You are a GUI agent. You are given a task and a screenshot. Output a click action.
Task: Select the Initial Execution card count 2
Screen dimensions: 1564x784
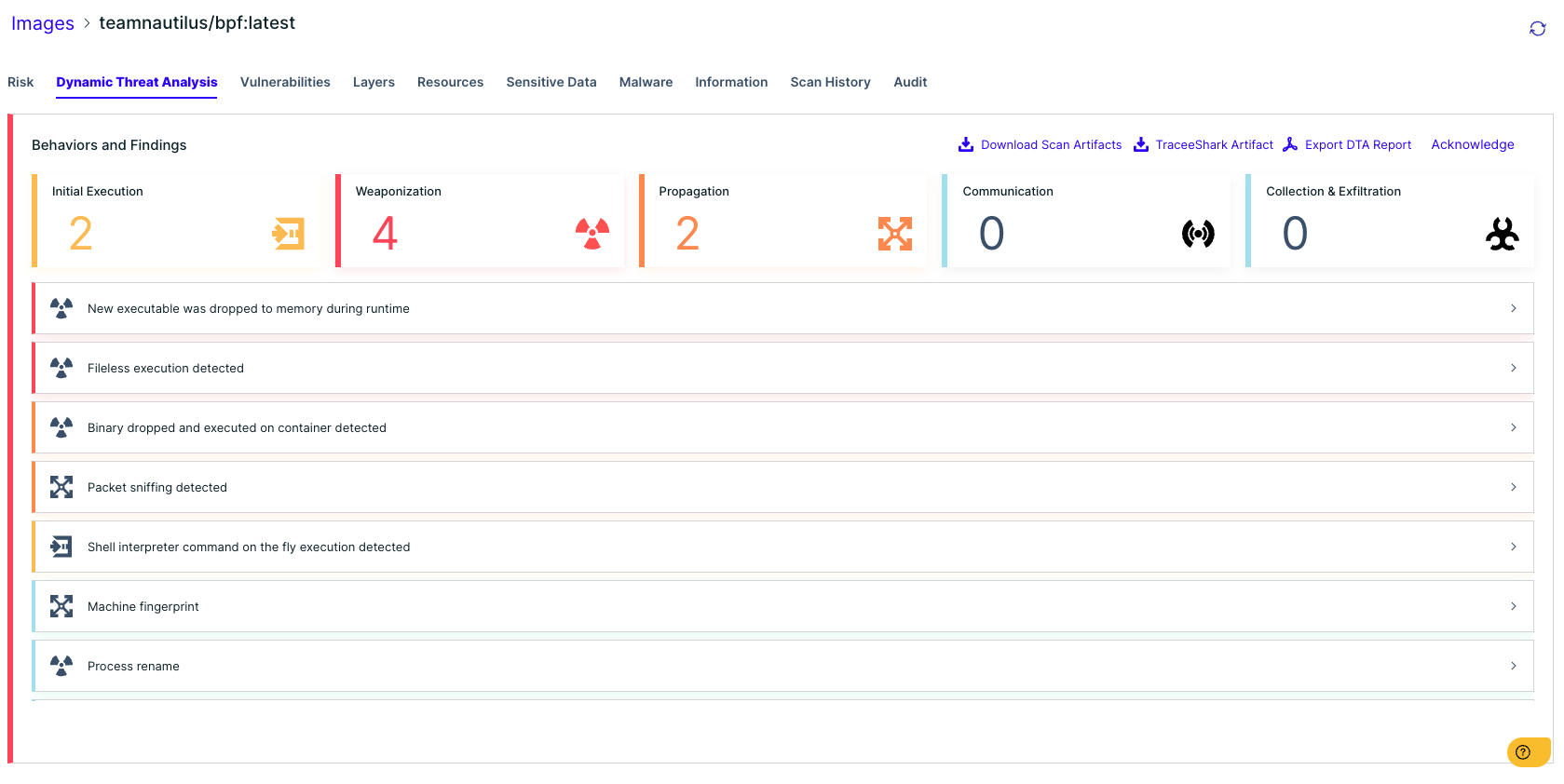tap(81, 233)
